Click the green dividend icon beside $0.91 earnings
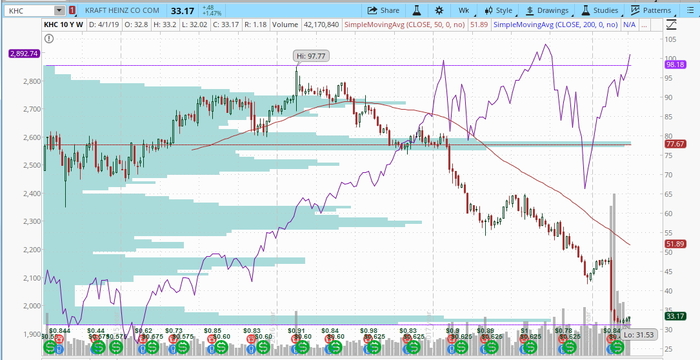The image size is (700, 360). click(302, 347)
